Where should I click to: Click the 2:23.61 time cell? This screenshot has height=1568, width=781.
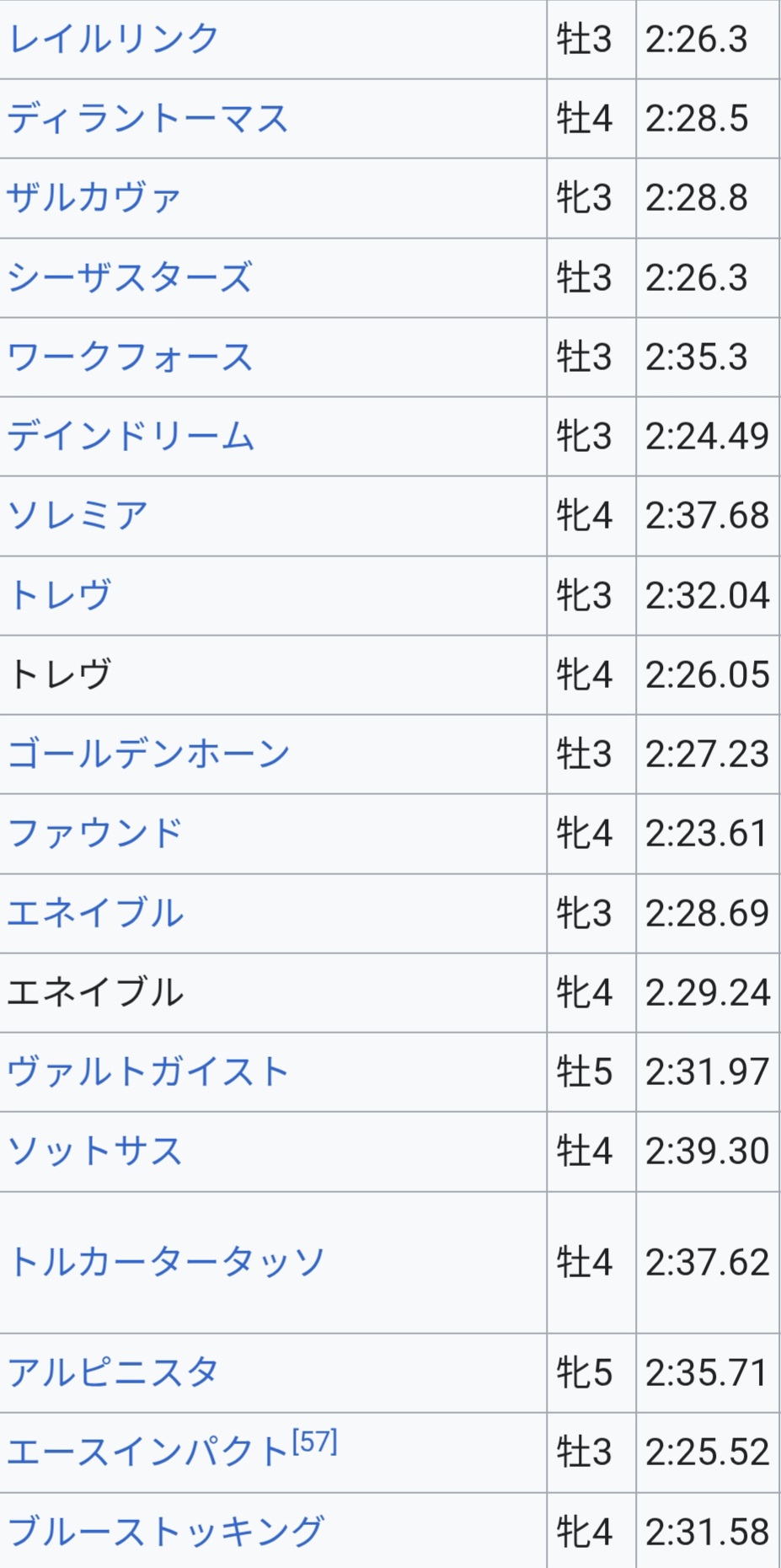coord(707,834)
